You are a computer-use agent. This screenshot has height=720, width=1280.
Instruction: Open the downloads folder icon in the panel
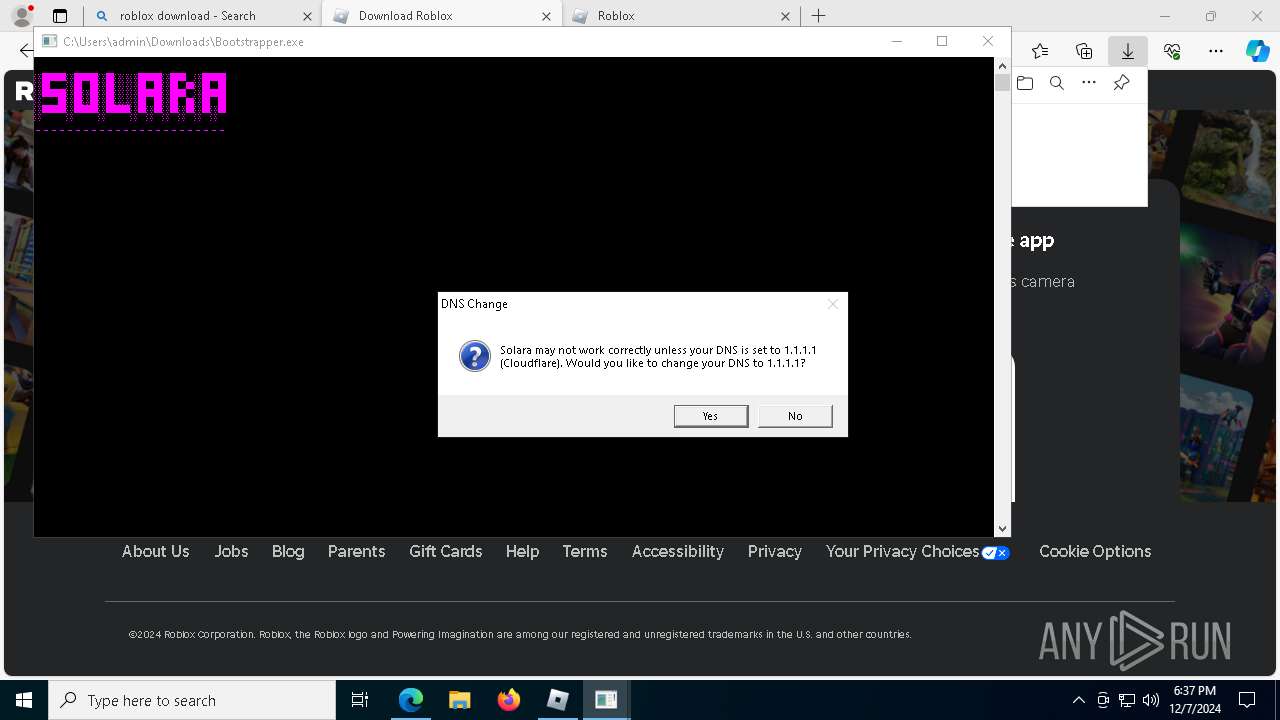tap(1025, 83)
